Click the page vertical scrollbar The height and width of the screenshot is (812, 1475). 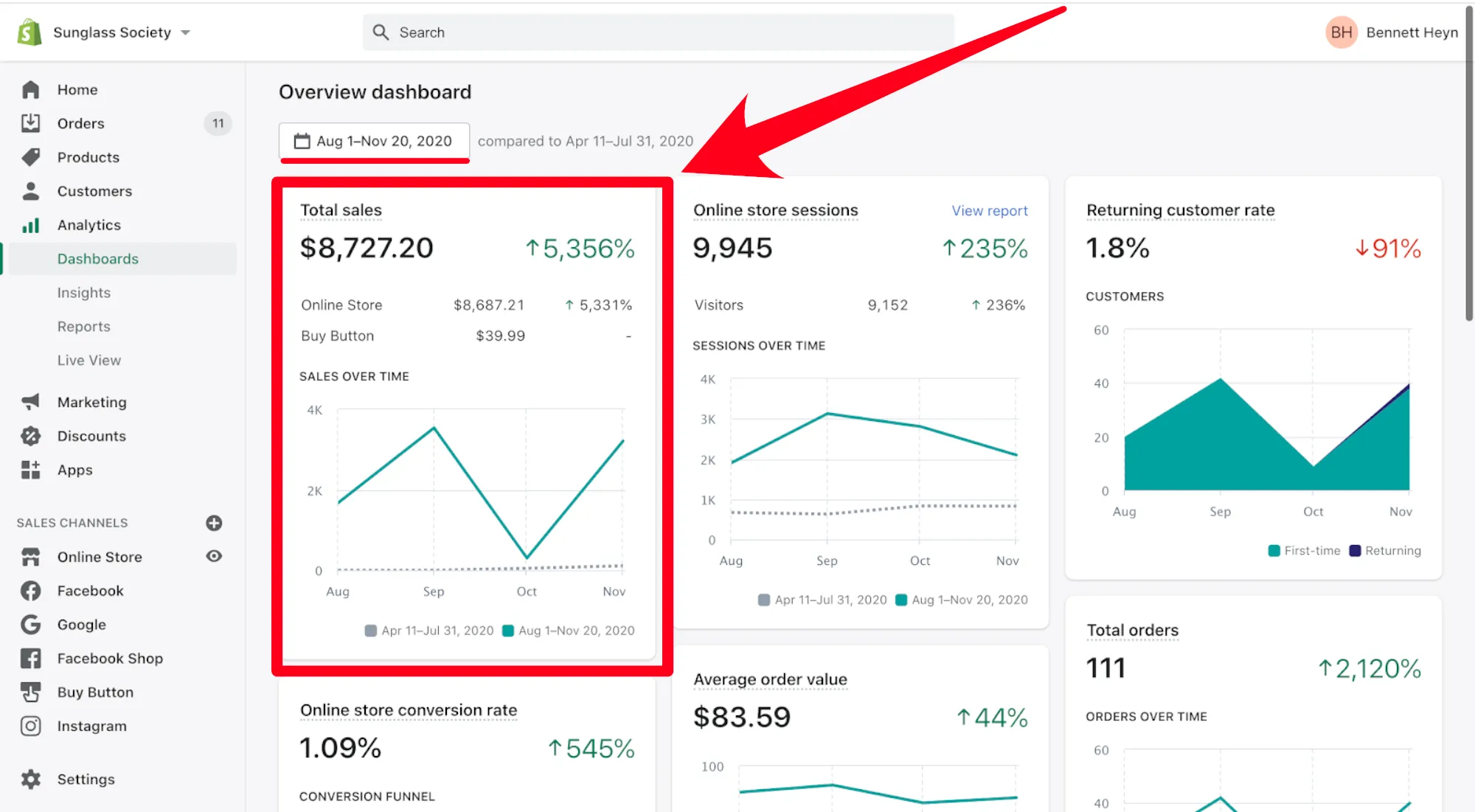pyautogui.click(x=1469, y=162)
